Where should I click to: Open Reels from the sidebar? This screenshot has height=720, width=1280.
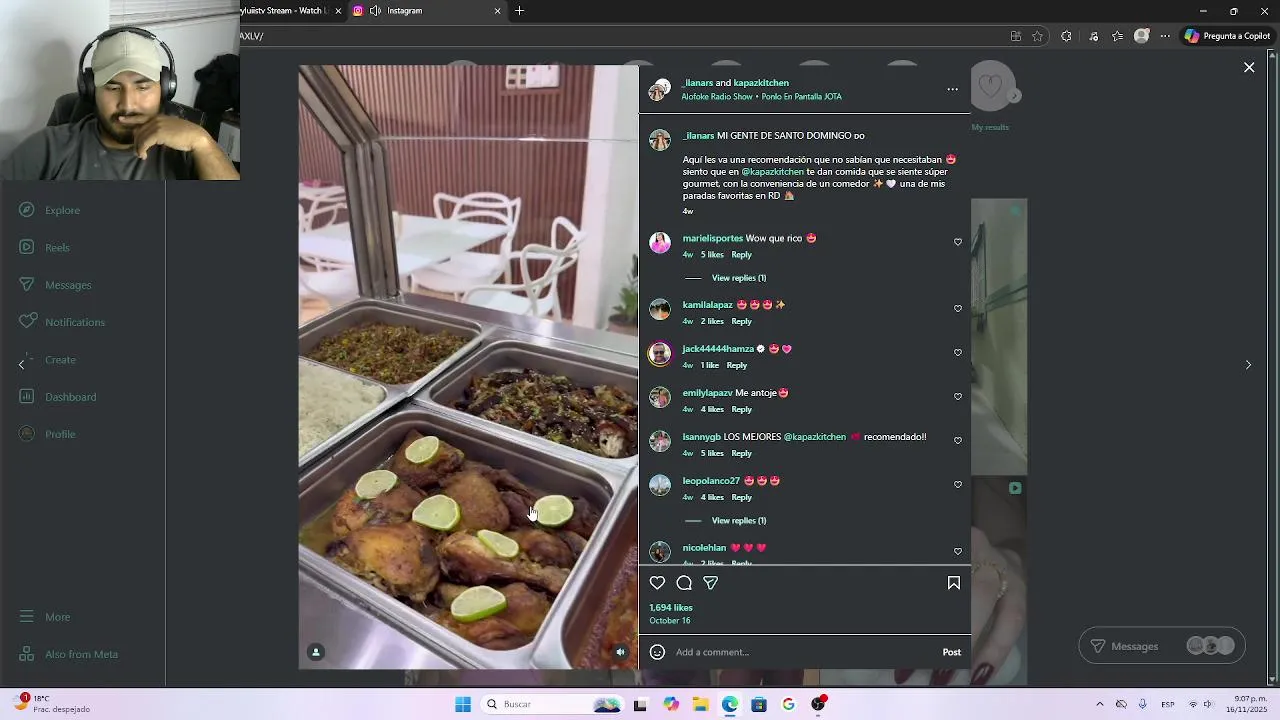[x=45, y=247]
